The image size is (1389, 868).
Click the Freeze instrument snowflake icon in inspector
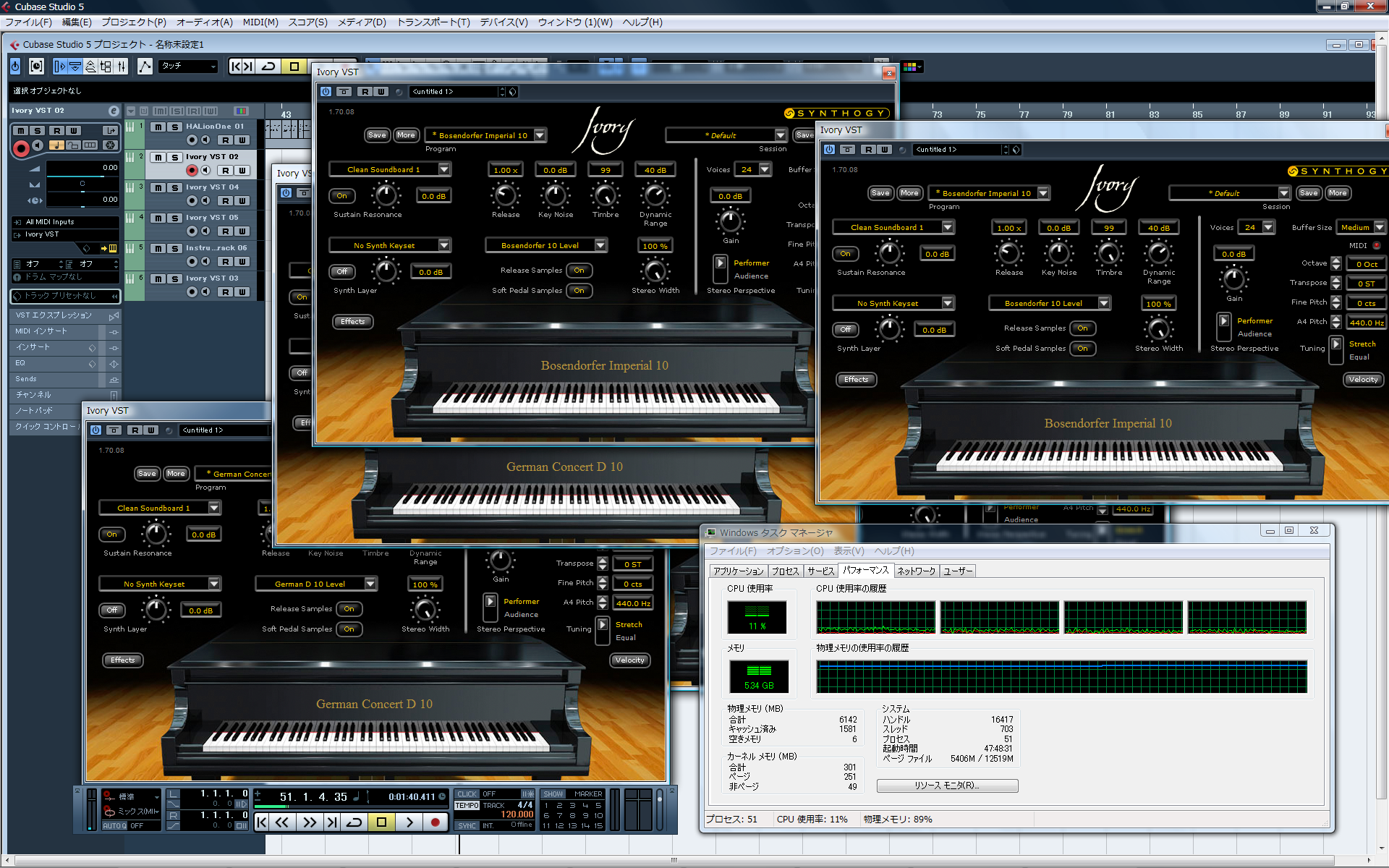coord(110,145)
